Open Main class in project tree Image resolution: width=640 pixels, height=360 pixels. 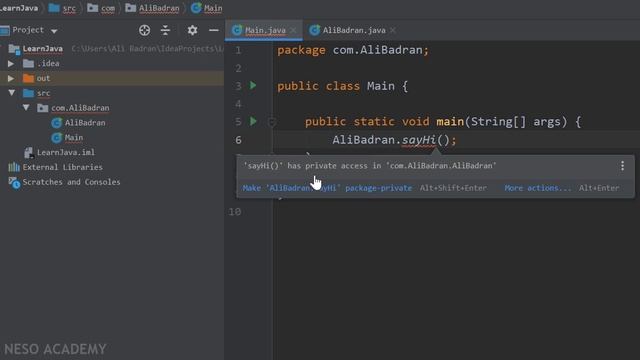(x=73, y=138)
